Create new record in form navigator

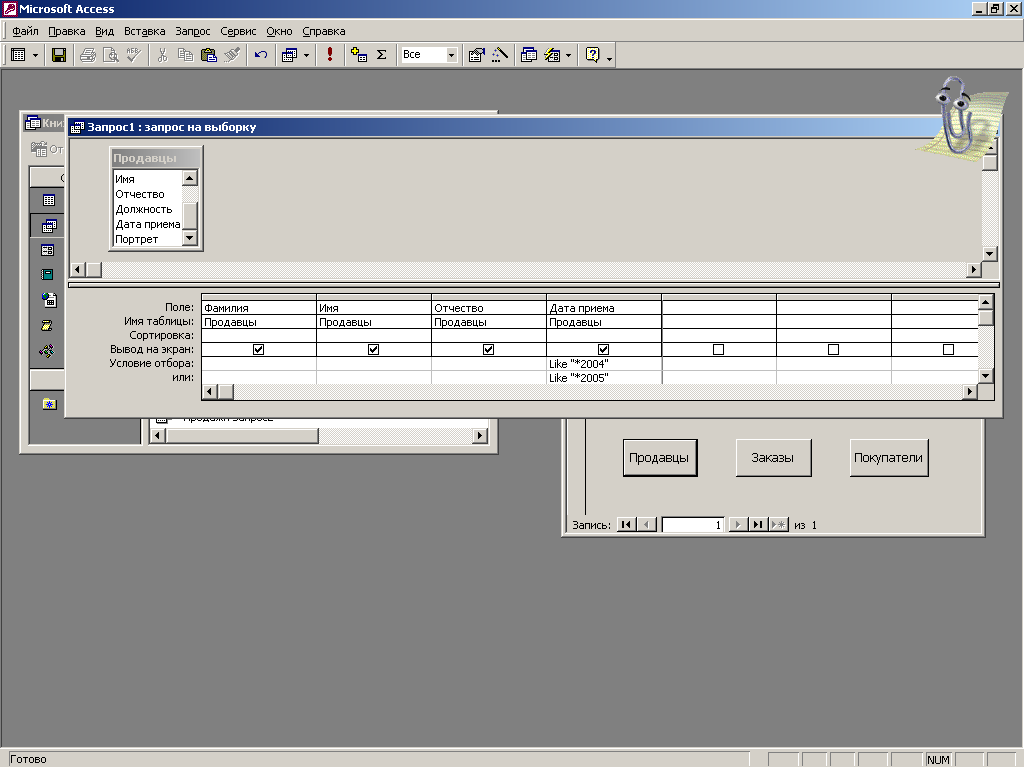[x=778, y=524]
